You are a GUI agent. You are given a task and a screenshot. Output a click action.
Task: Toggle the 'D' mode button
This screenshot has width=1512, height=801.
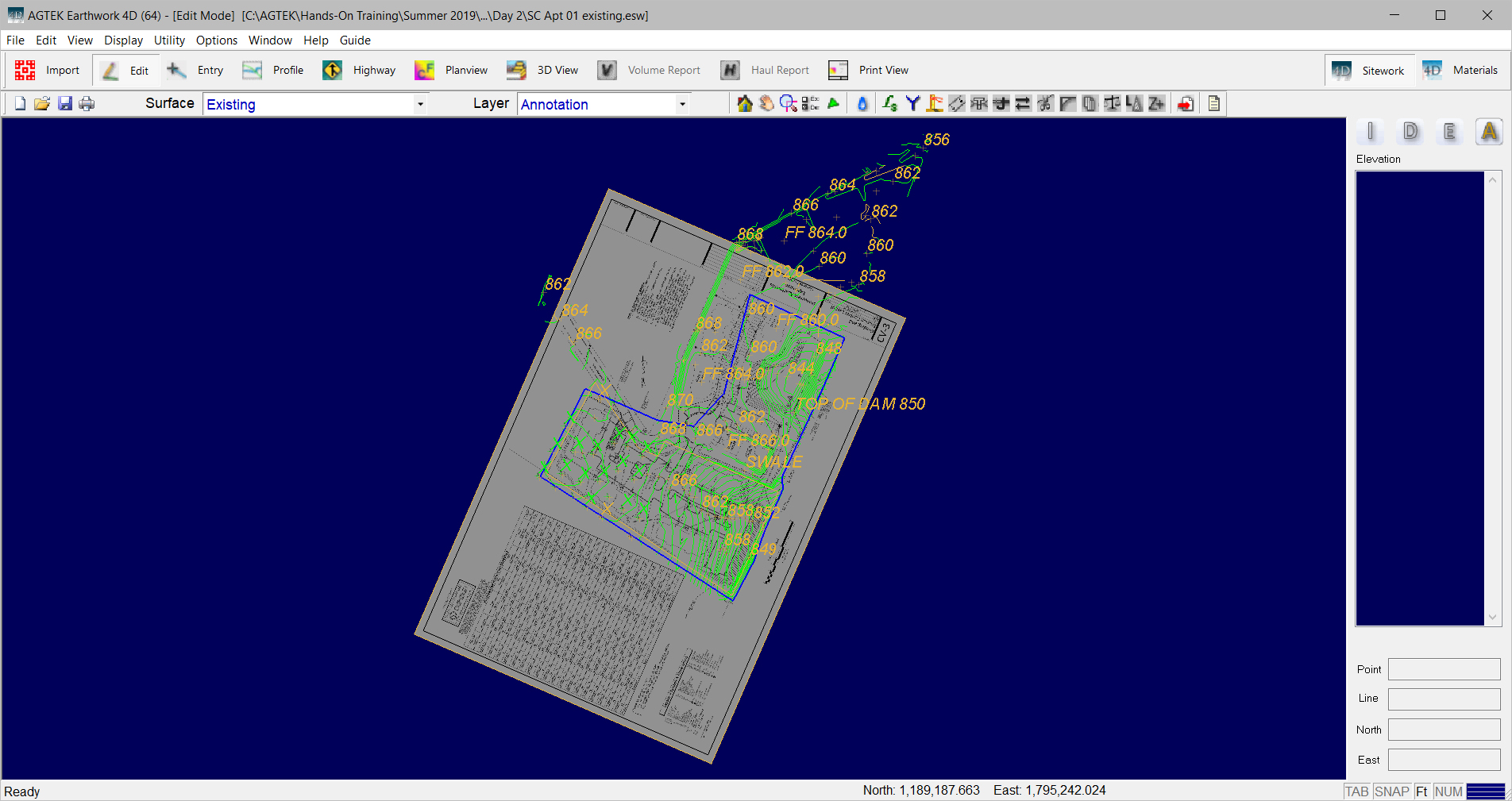(1410, 132)
